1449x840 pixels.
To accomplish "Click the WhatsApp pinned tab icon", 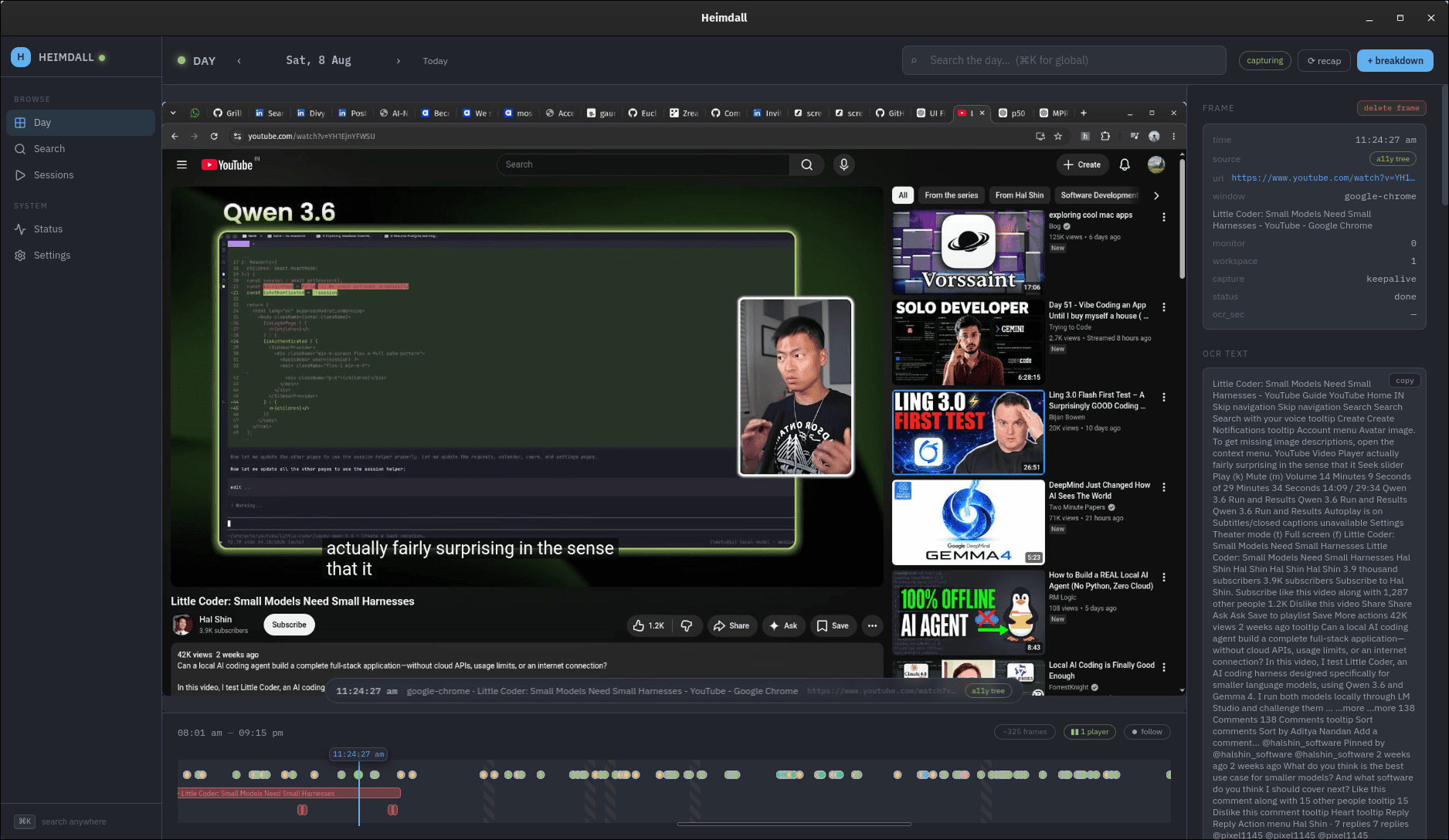I will click(195, 113).
